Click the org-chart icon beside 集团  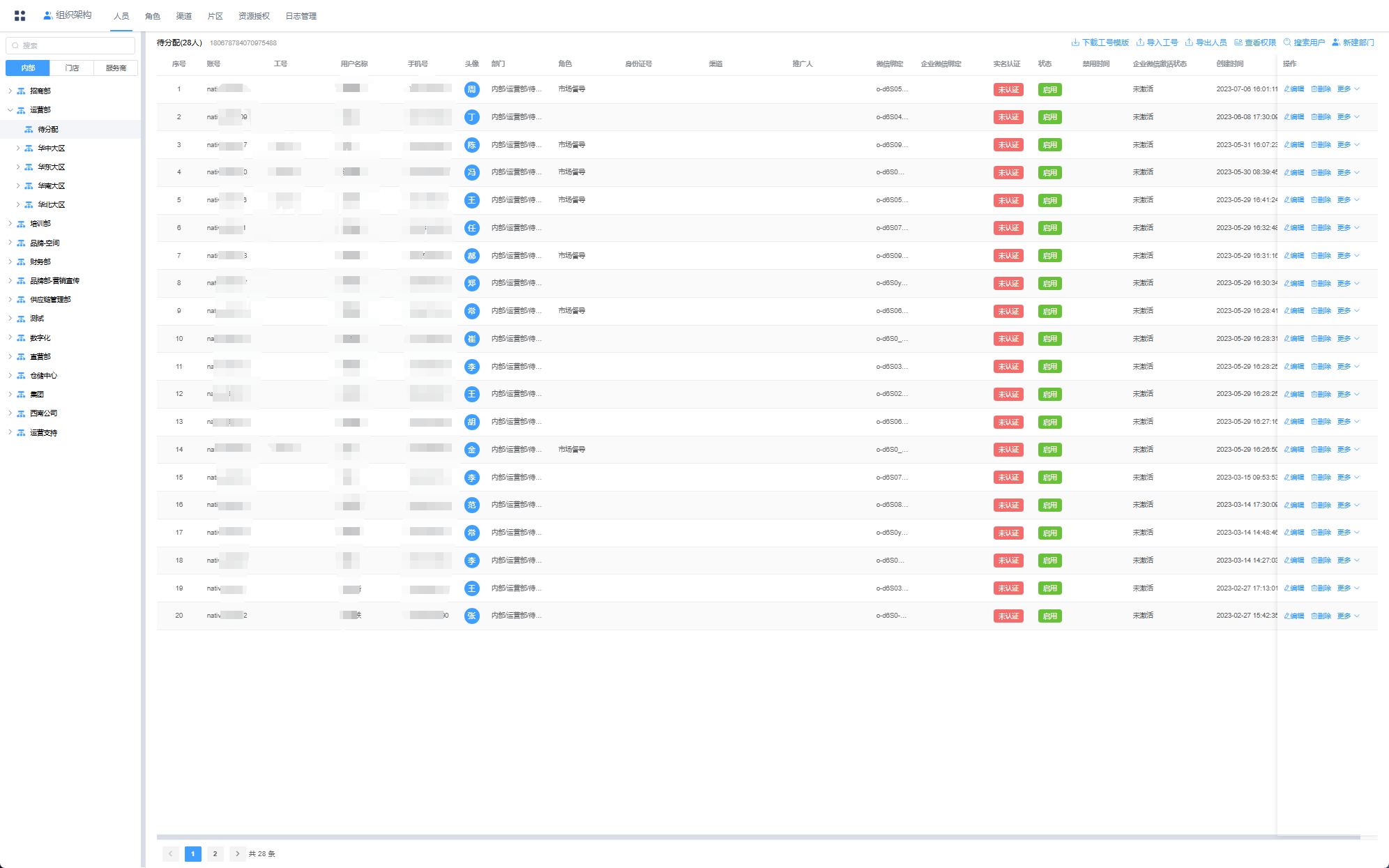21,394
